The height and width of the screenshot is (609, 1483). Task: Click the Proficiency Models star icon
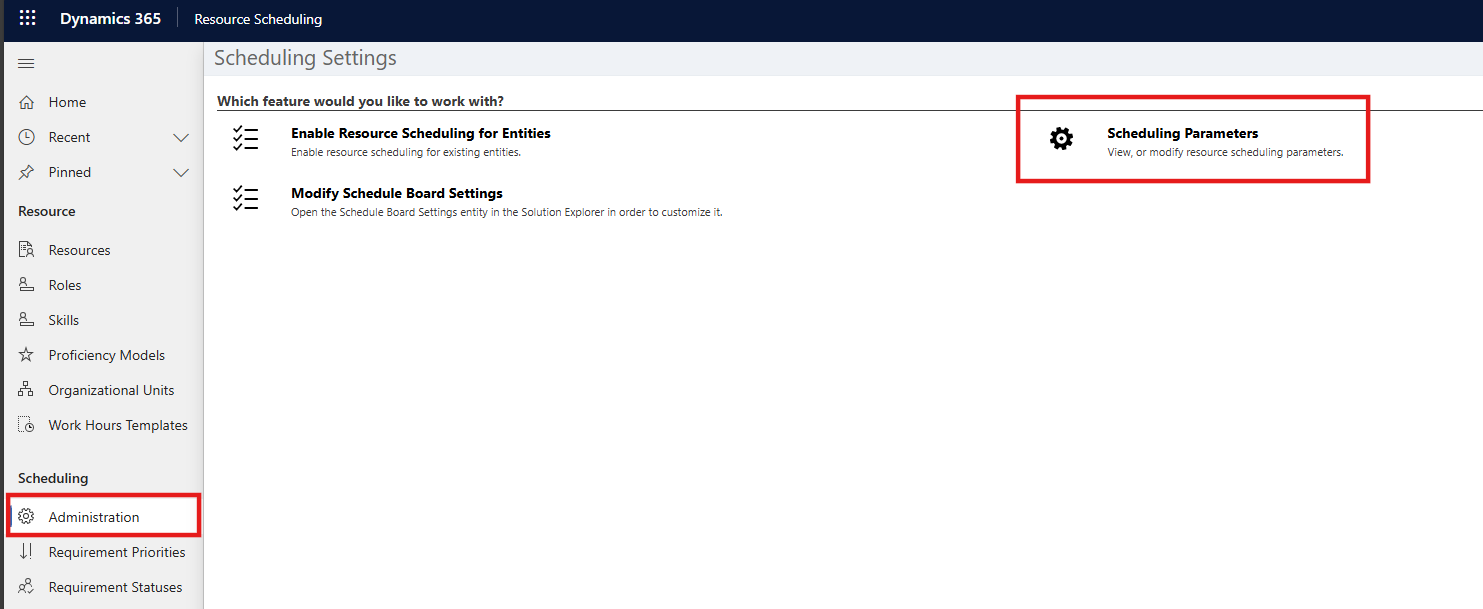coord(27,355)
